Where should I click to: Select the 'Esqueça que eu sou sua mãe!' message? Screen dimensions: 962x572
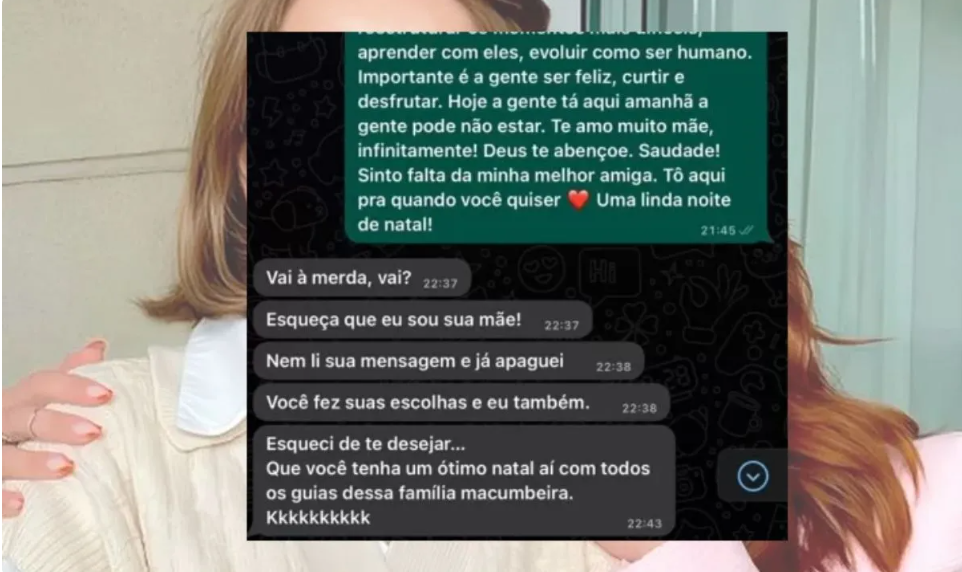(423, 320)
